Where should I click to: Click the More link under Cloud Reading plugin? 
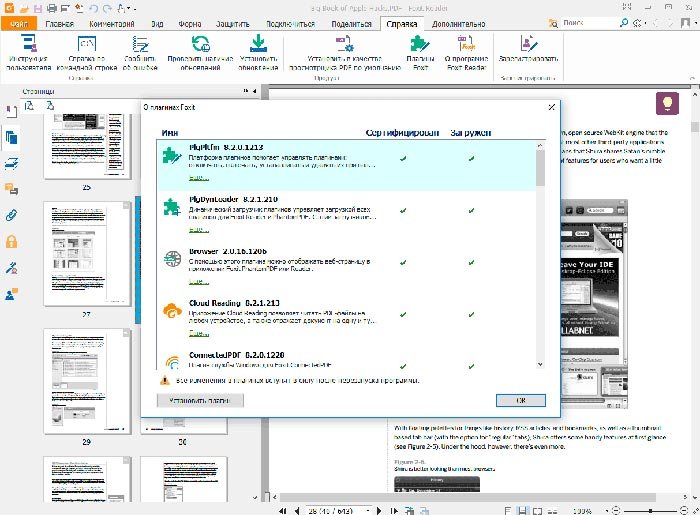coord(199,333)
